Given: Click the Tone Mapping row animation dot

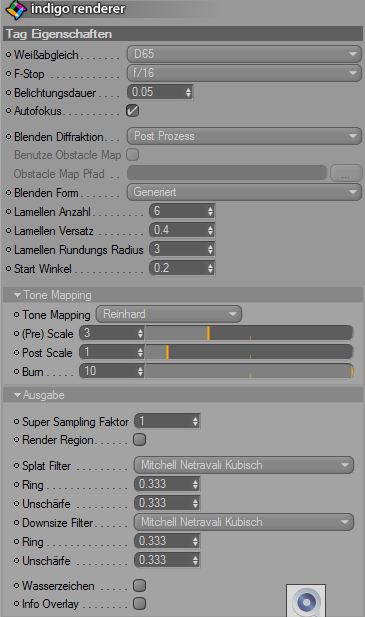Looking at the screenshot, I should pyautogui.click(x=17, y=315).
